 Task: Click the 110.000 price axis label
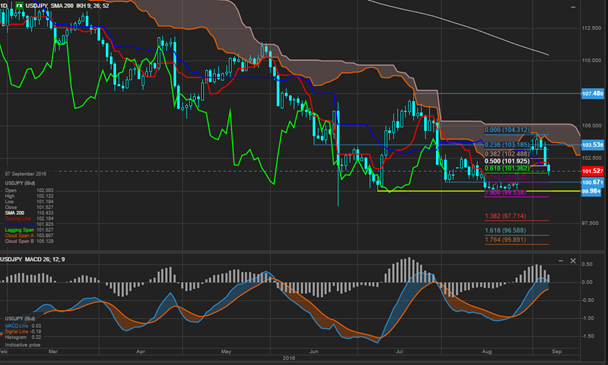[591, 61]
